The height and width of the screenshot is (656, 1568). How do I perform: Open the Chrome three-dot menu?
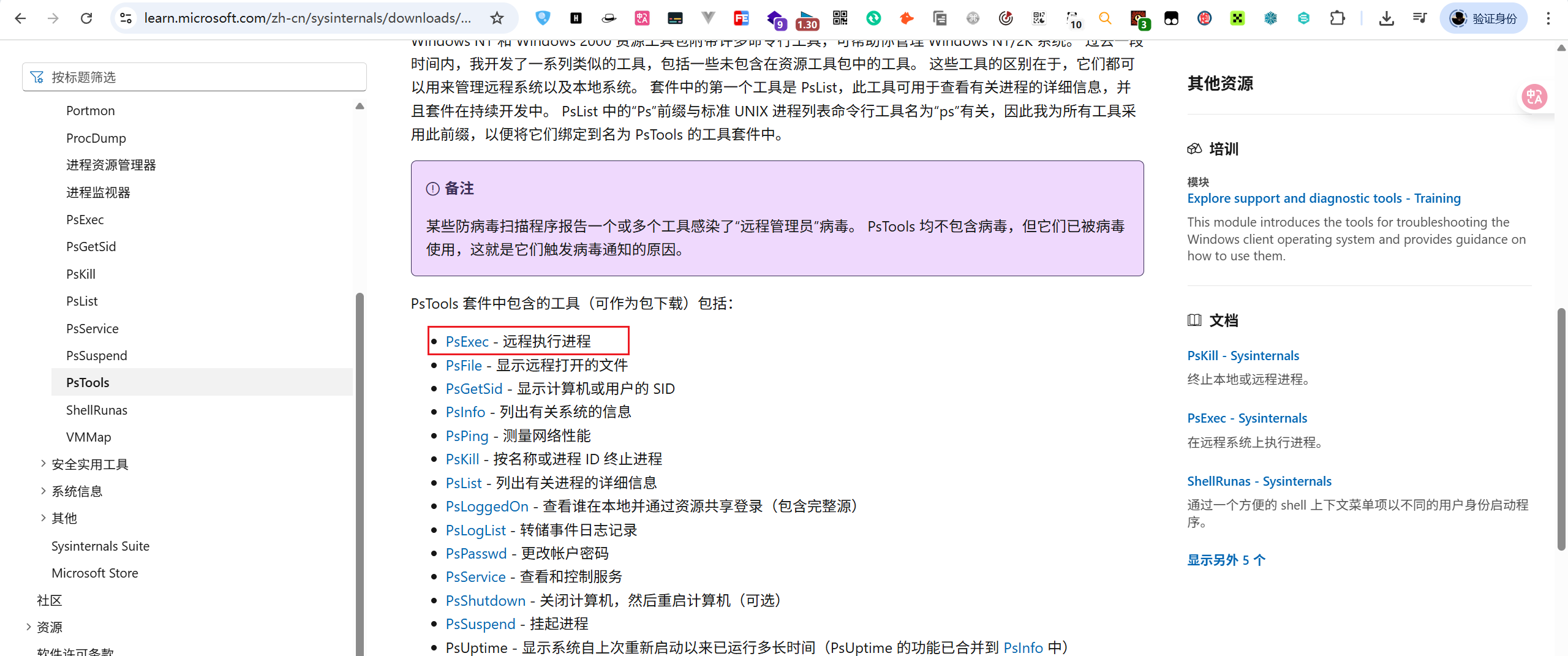tap(1548, 18)
